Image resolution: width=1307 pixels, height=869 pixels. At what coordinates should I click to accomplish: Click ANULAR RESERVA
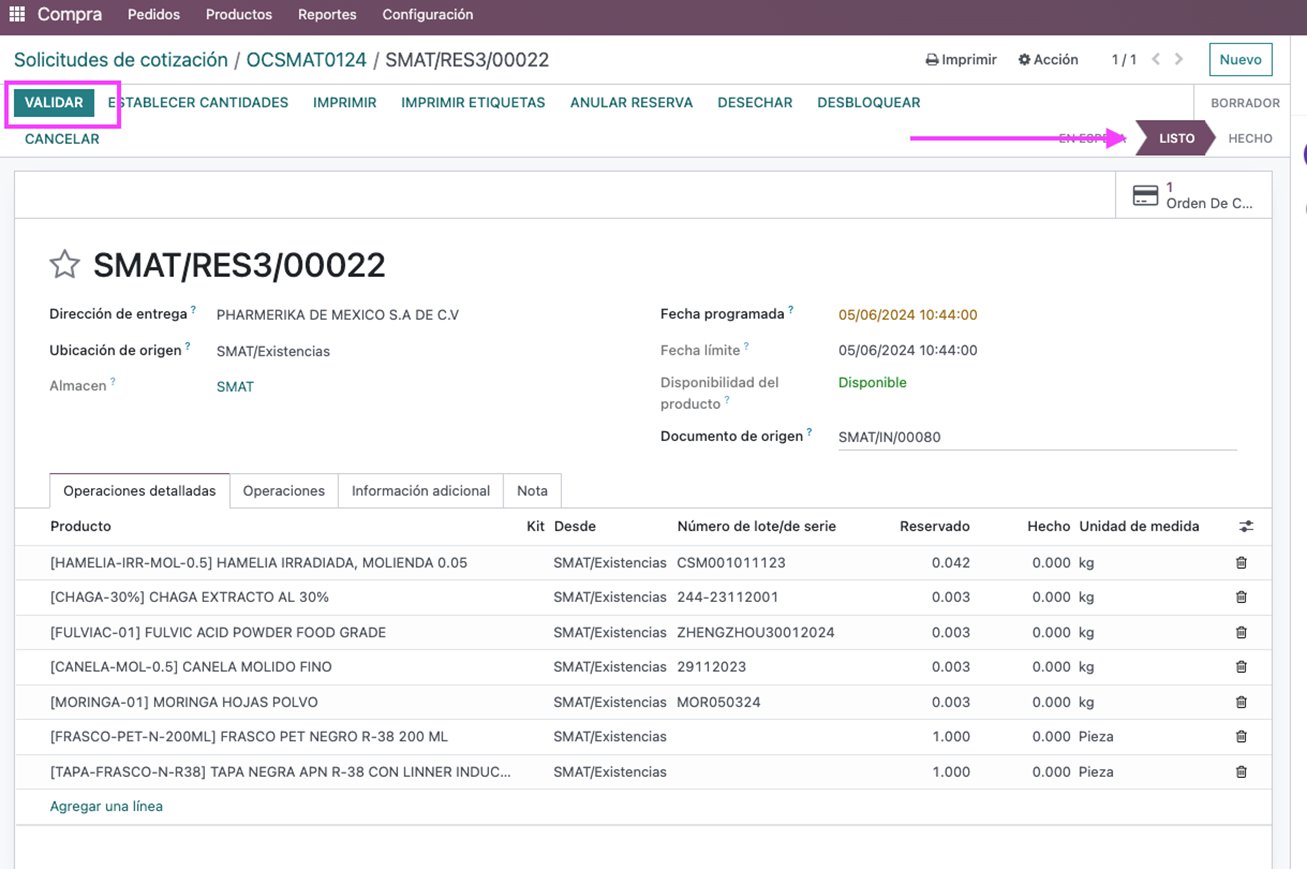pos(631,103)
